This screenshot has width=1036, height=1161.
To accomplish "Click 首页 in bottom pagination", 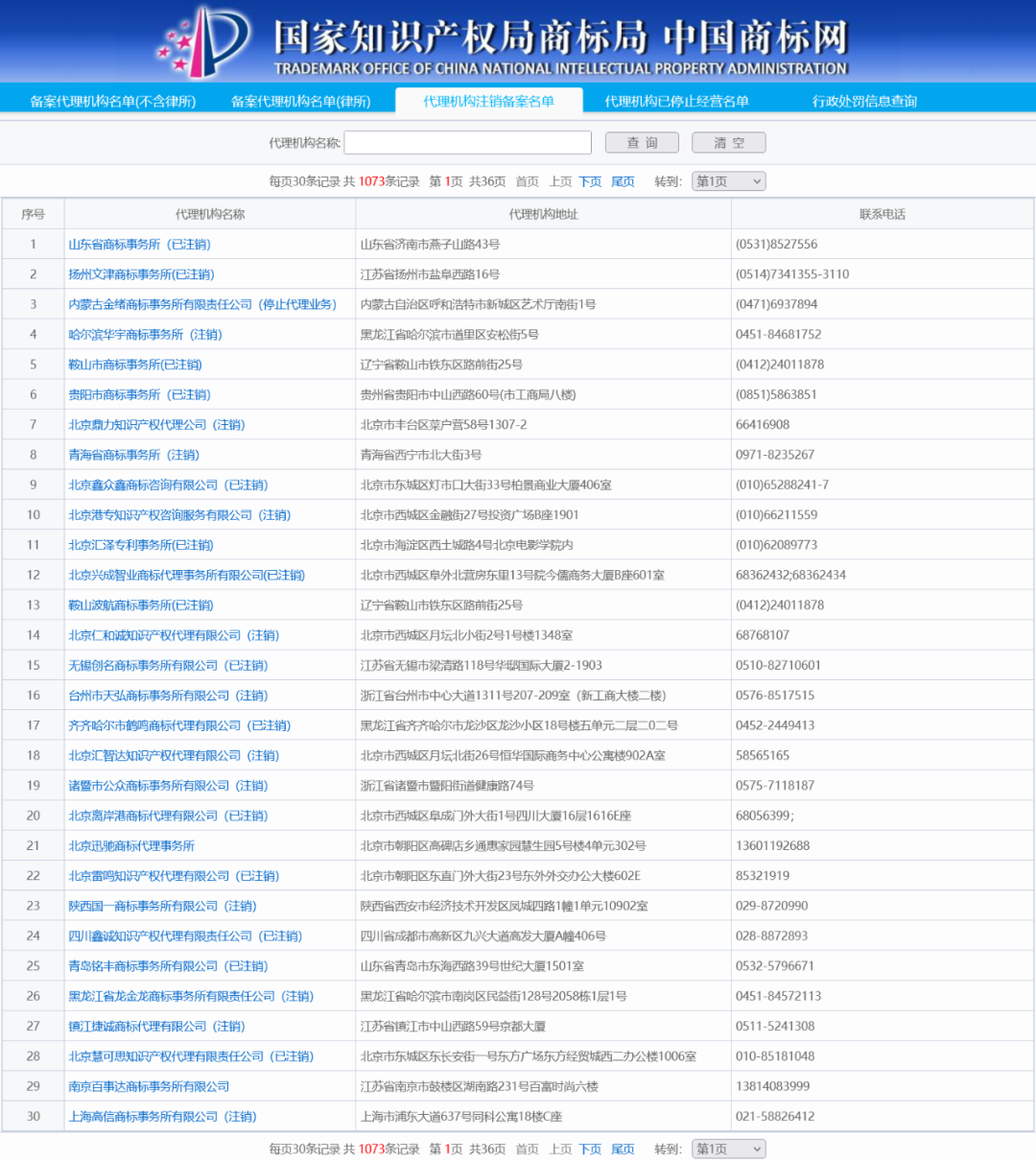I will pyautogui.click(x=527, y=1149).
